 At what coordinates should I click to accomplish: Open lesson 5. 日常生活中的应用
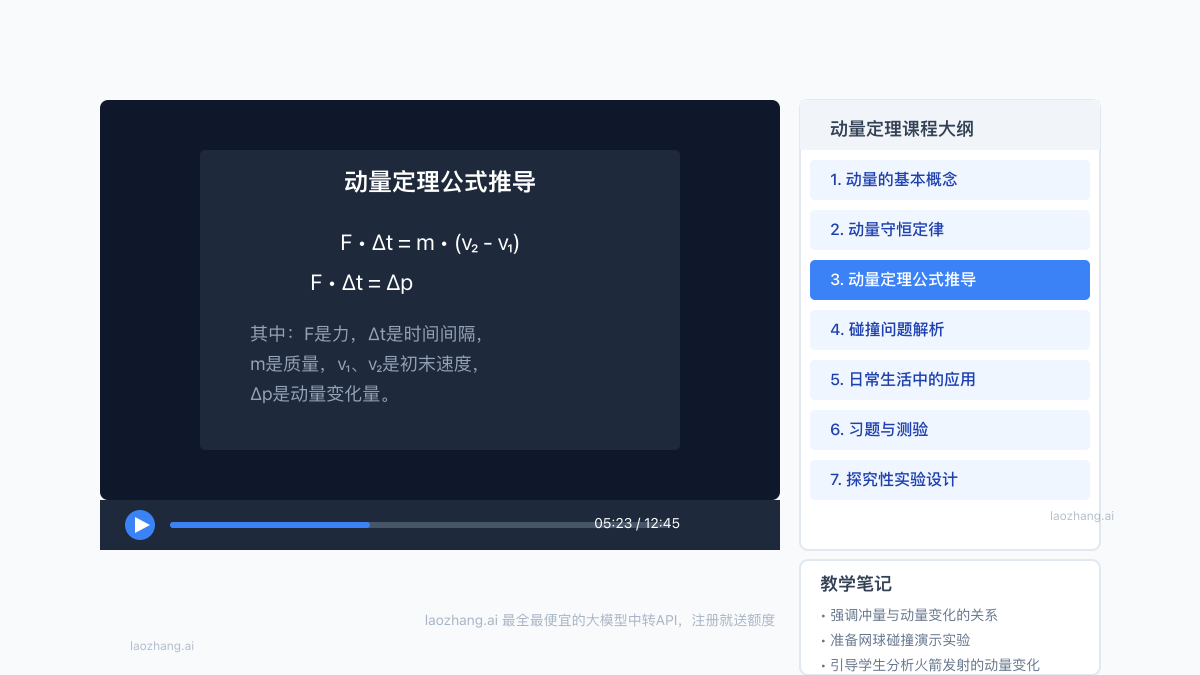[x=950, y=380]
